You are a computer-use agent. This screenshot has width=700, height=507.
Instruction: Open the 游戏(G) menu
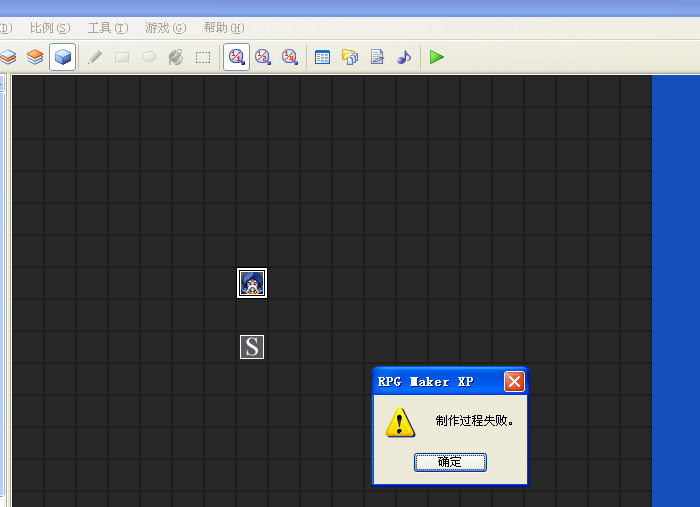point(166,28)
